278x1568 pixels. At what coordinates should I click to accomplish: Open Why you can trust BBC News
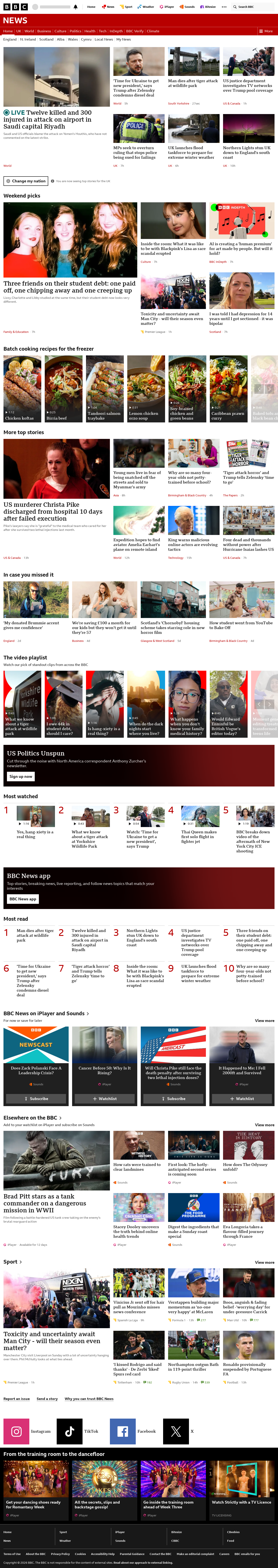[89, 1399]
